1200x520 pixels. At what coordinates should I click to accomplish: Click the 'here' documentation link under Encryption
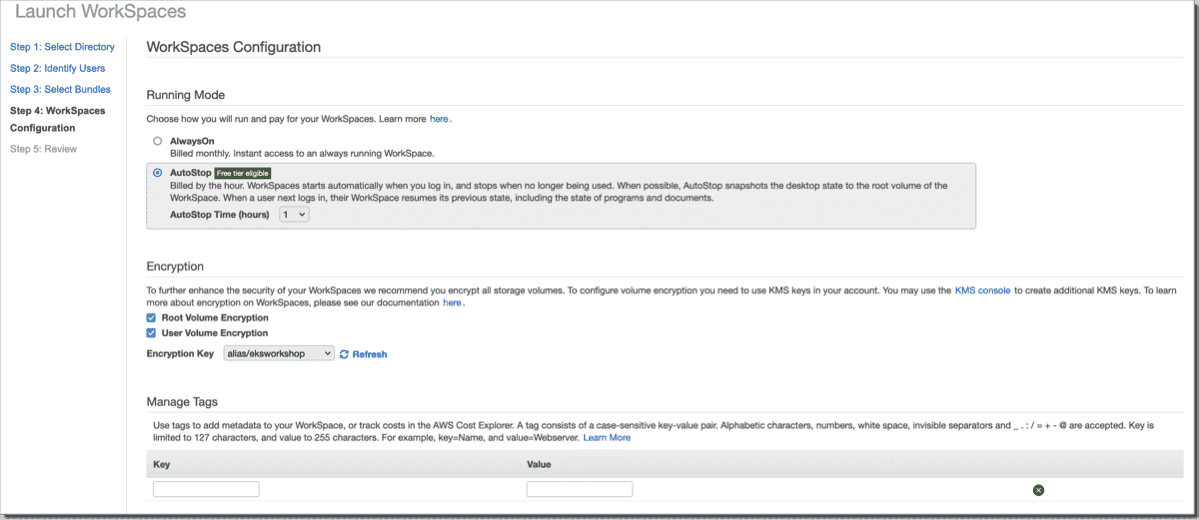(452, 302)
